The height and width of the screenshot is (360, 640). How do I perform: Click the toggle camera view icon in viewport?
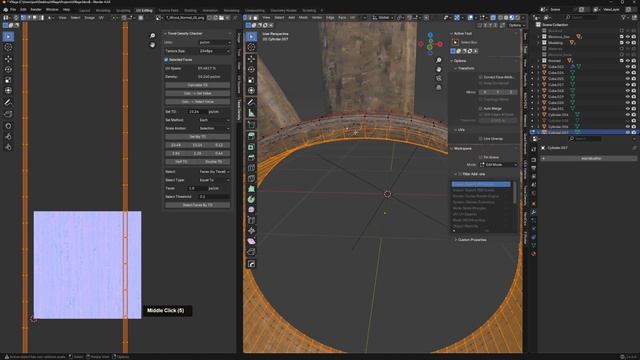[x=439, y=78]
